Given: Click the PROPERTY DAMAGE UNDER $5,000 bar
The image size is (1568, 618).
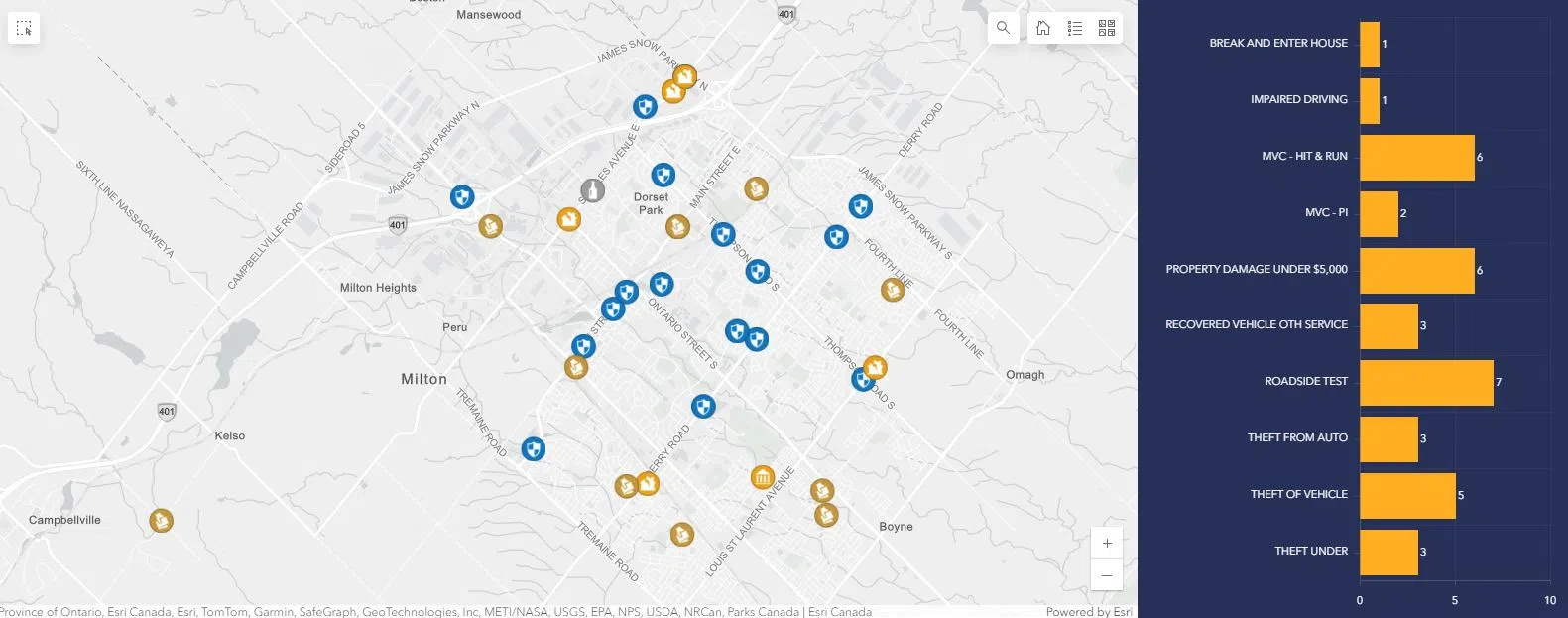Looking at the screenshot, I should [1416, 270].
